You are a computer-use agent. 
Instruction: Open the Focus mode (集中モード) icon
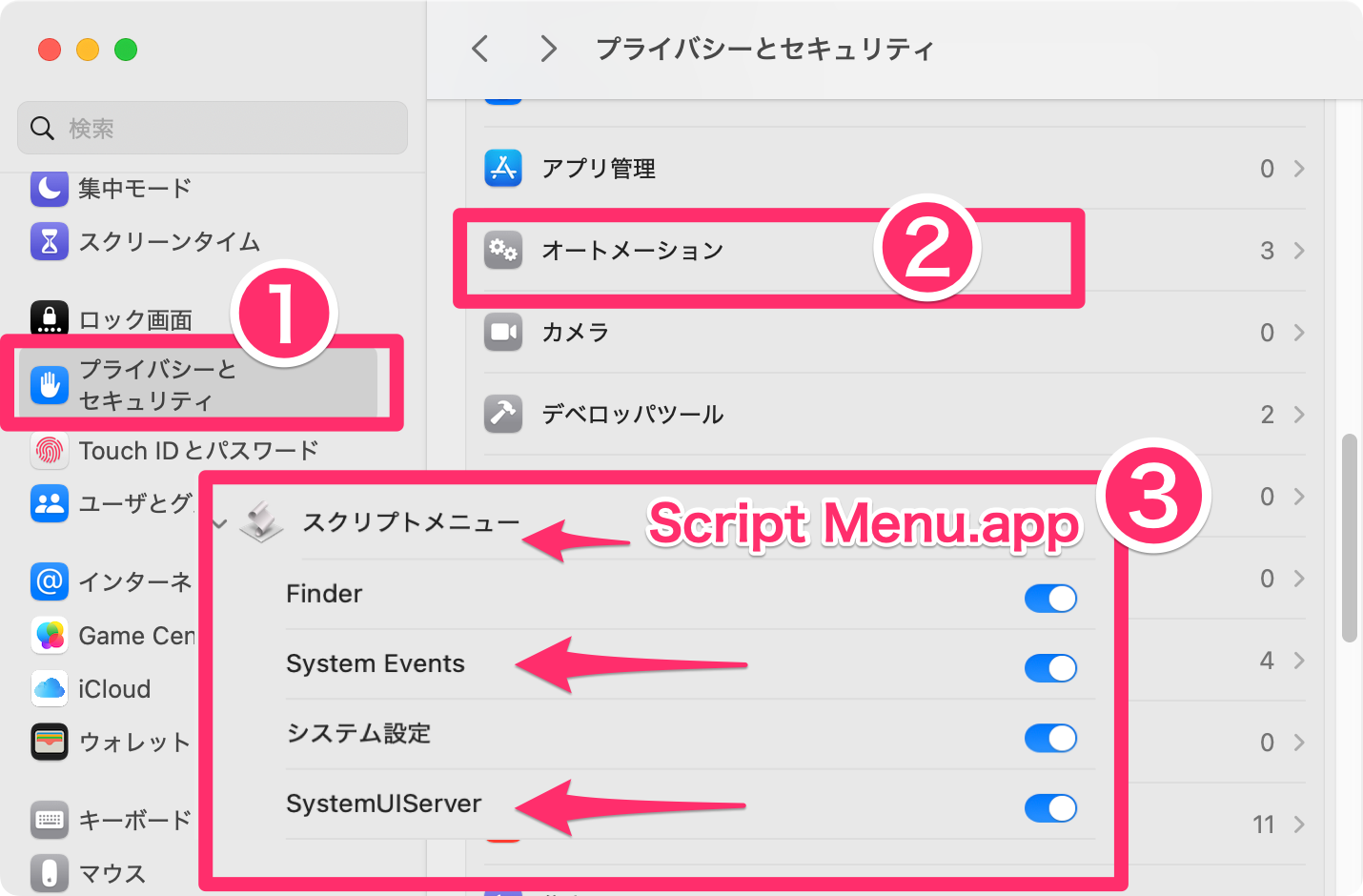[x=50, y=188]
